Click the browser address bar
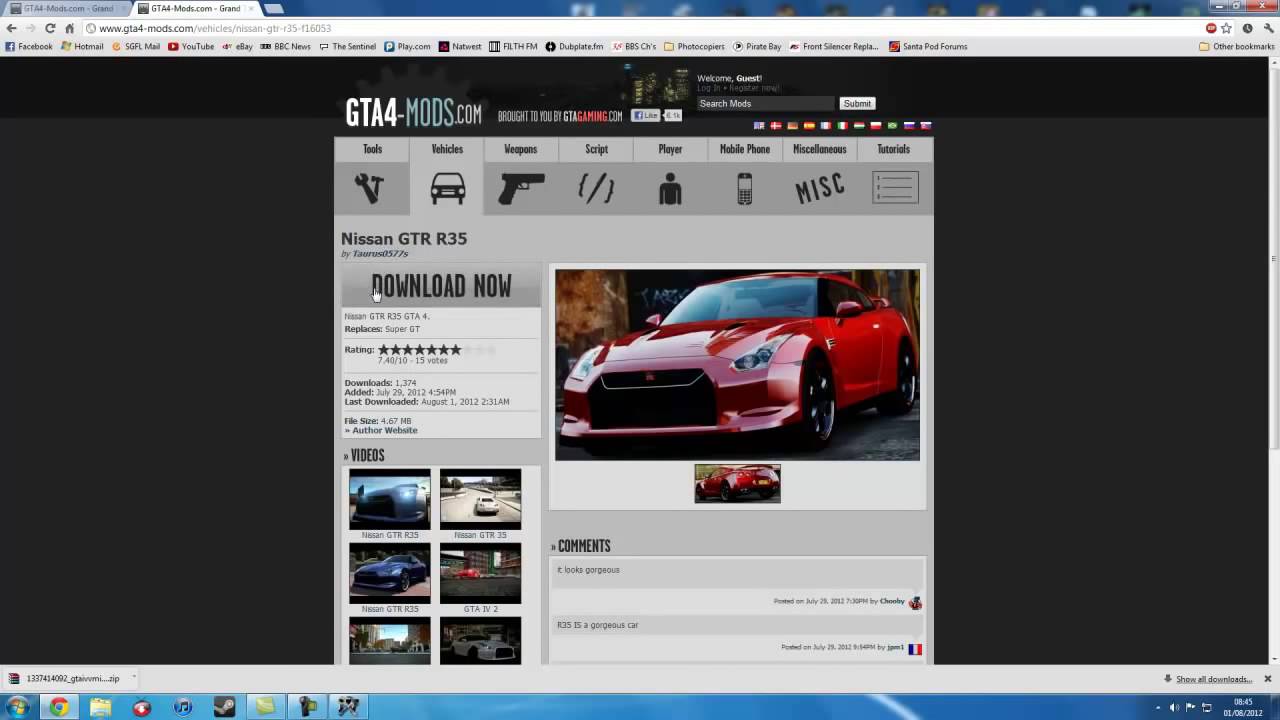Screen dimensions: 1280x720 click(640, 28)
